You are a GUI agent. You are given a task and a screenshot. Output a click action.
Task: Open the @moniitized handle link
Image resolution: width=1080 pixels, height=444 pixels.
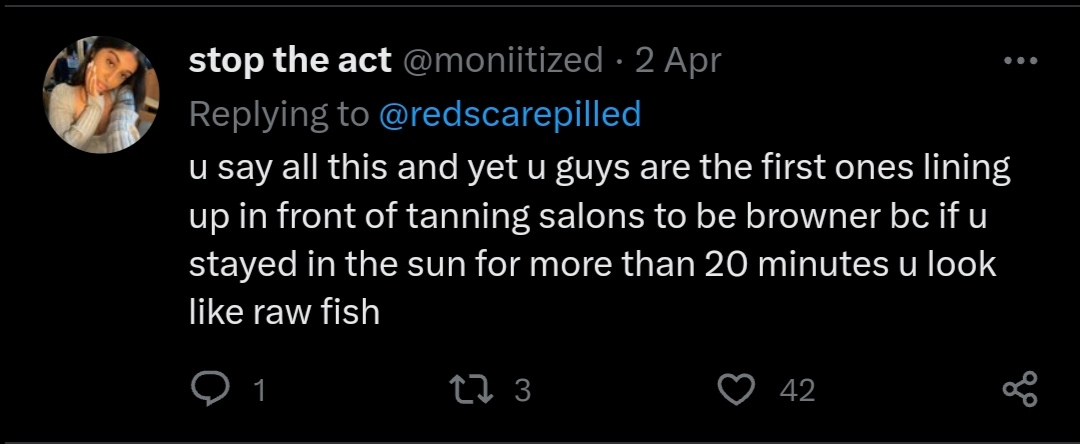coord(503,61)
